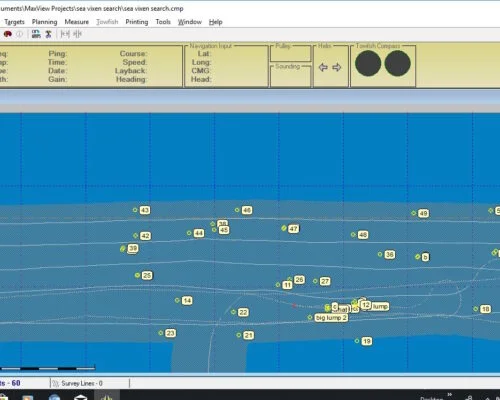Click the red point on the survey track
This screenshot has width=500, height=400.
pos(294,306)
